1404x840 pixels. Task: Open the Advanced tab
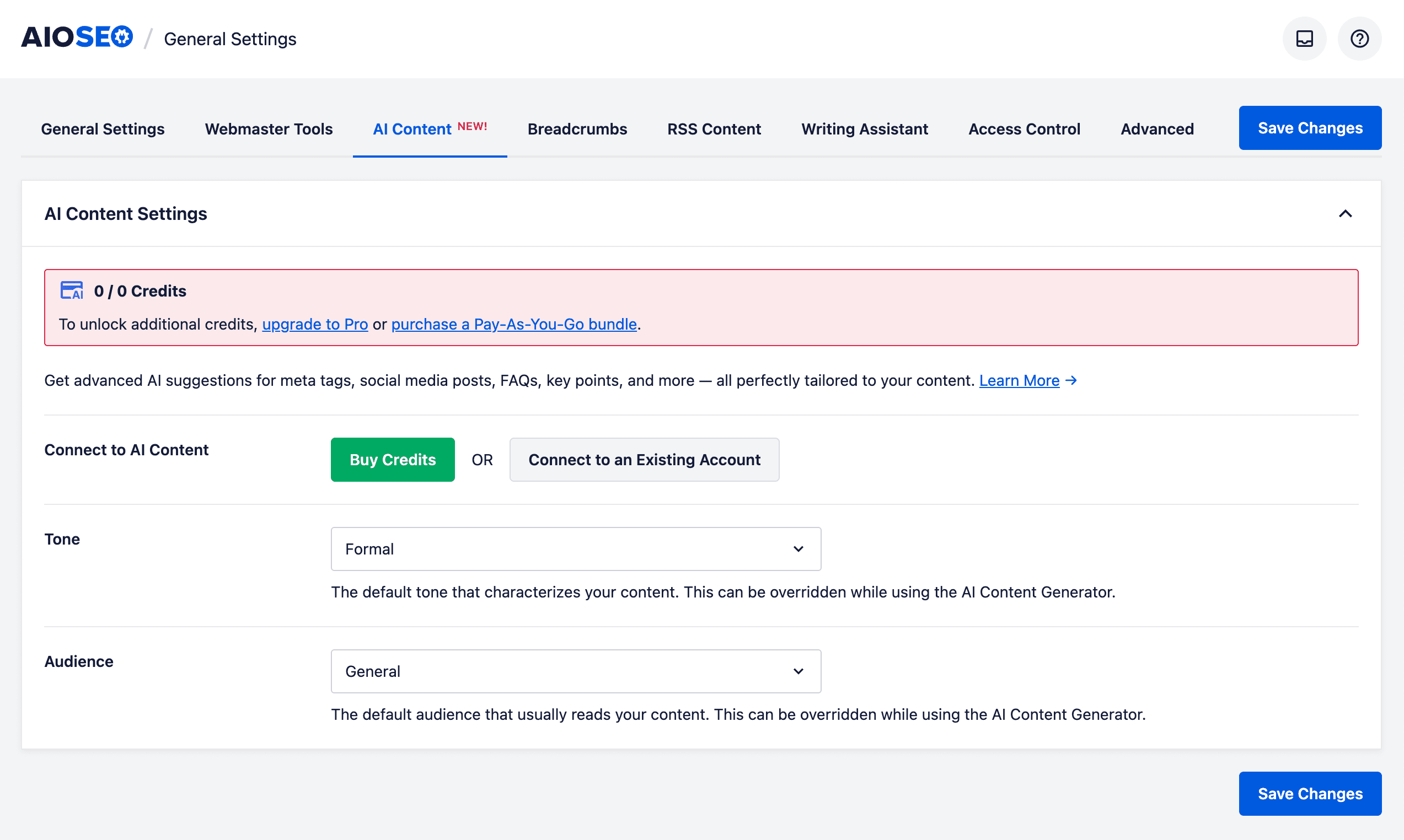[x=1157, y=129]
